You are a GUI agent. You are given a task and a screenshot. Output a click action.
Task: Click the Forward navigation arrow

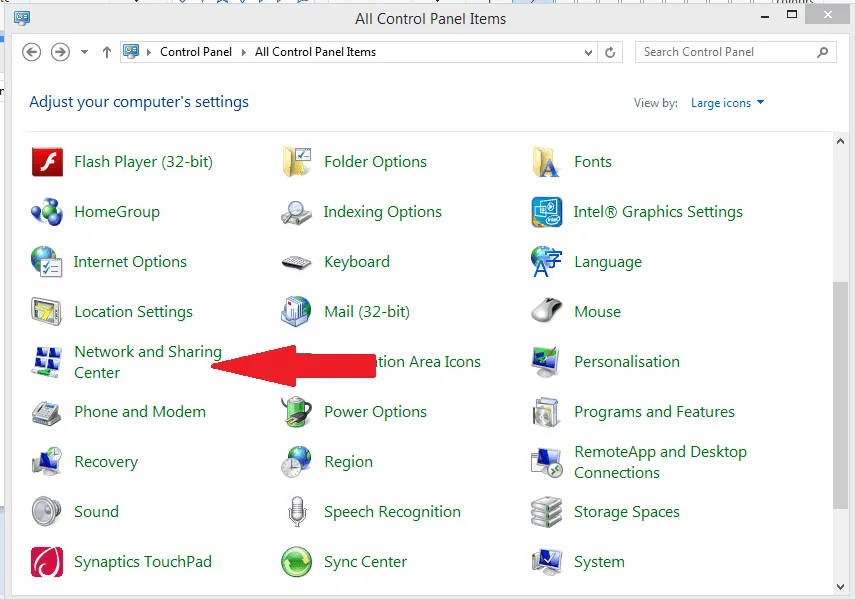coord(60,52)
